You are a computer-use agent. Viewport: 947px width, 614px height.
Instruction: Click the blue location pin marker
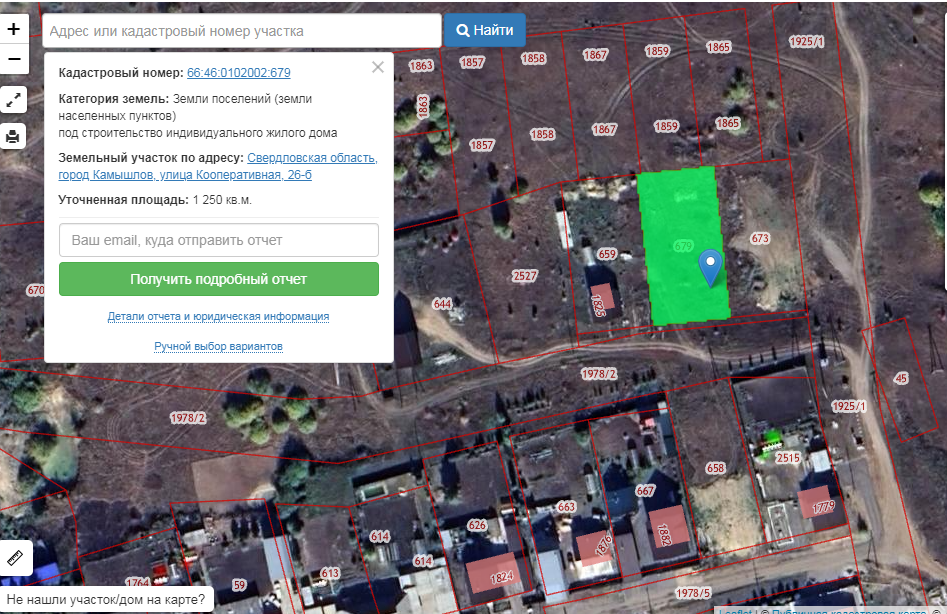[710, 267]
